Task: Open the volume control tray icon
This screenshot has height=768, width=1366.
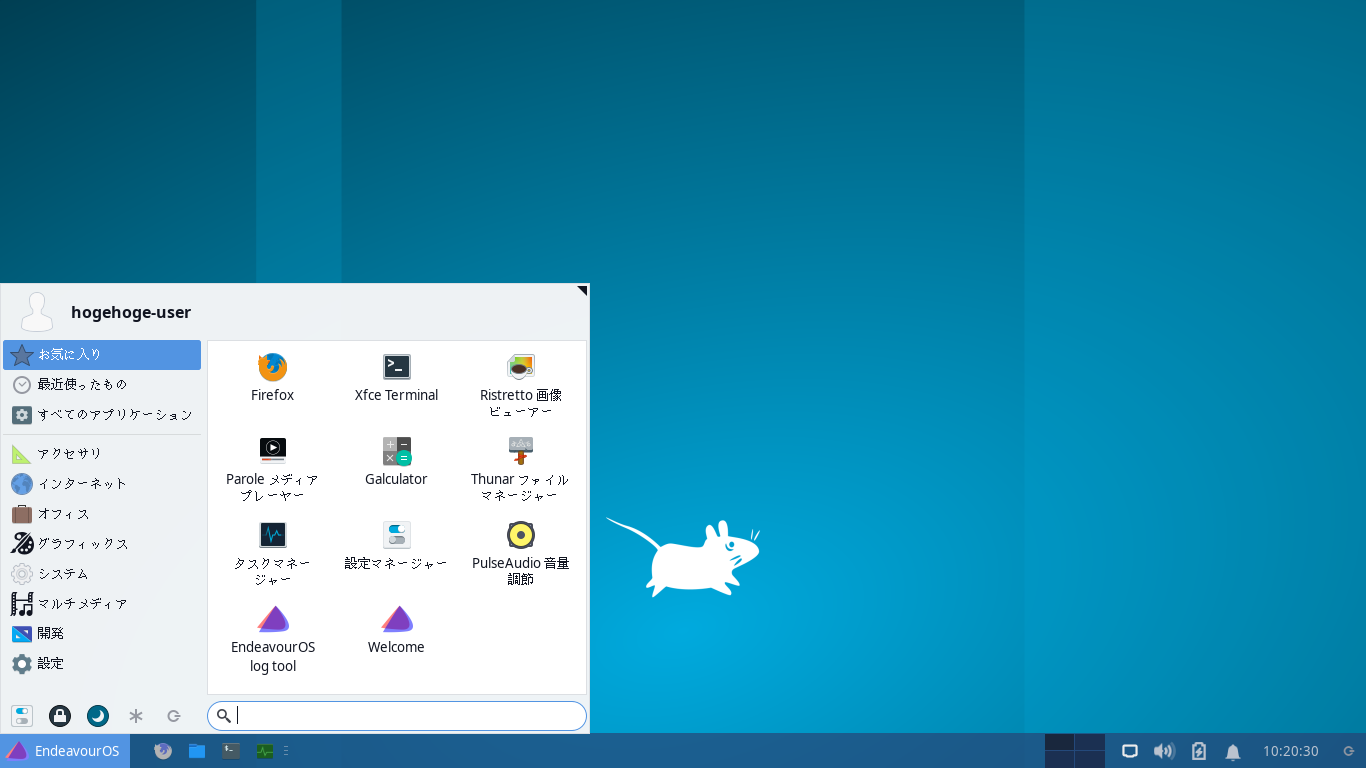Action: click(x=1164, y=751)
